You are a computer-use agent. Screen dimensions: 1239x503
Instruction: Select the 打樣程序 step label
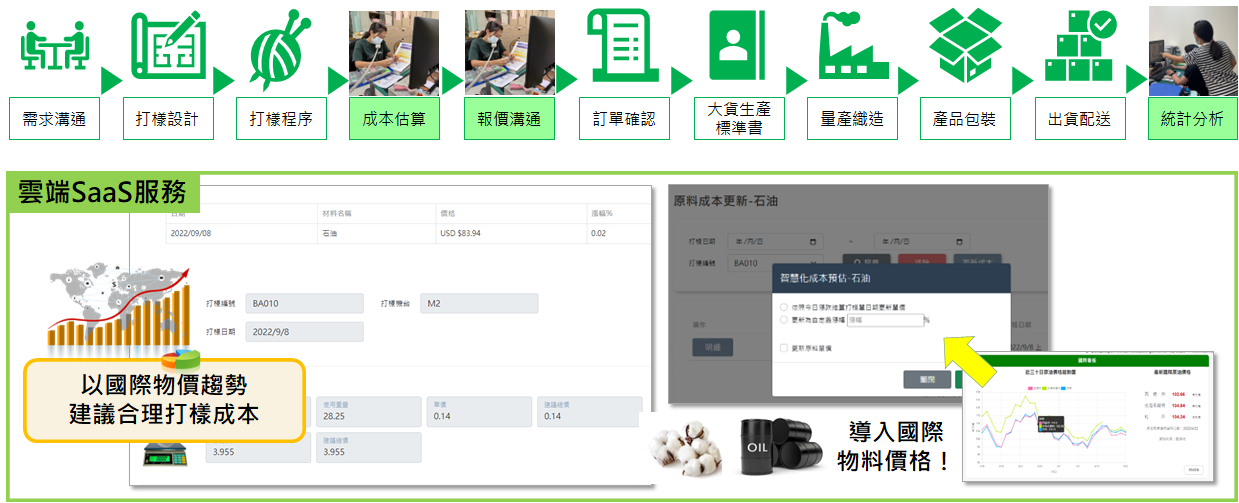[x=281, y=119]
